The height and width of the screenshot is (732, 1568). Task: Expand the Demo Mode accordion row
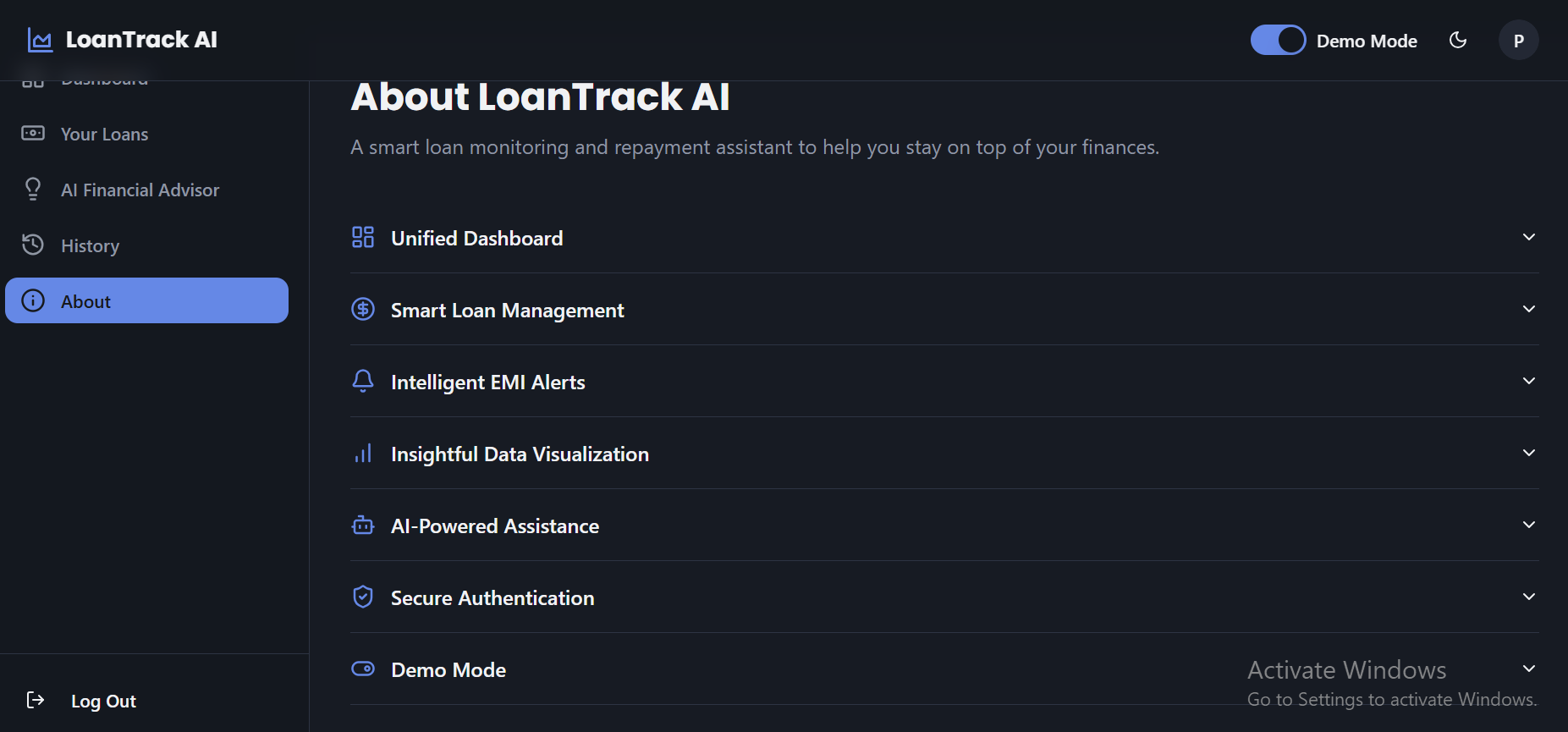click(x=944, y=669)
